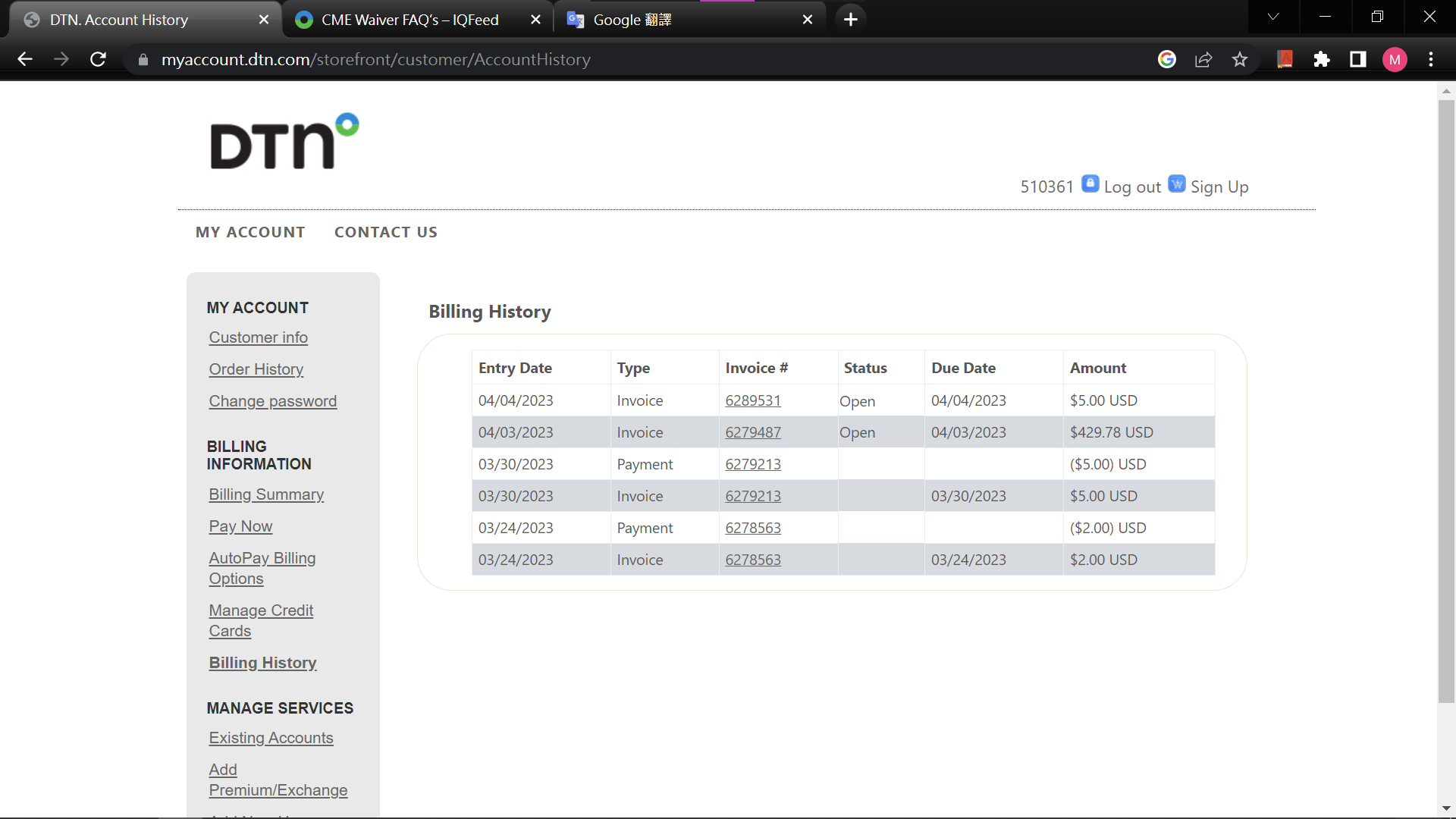Click the DTN logo
This screenshot has height=819, width=1456.
point(284,141)
